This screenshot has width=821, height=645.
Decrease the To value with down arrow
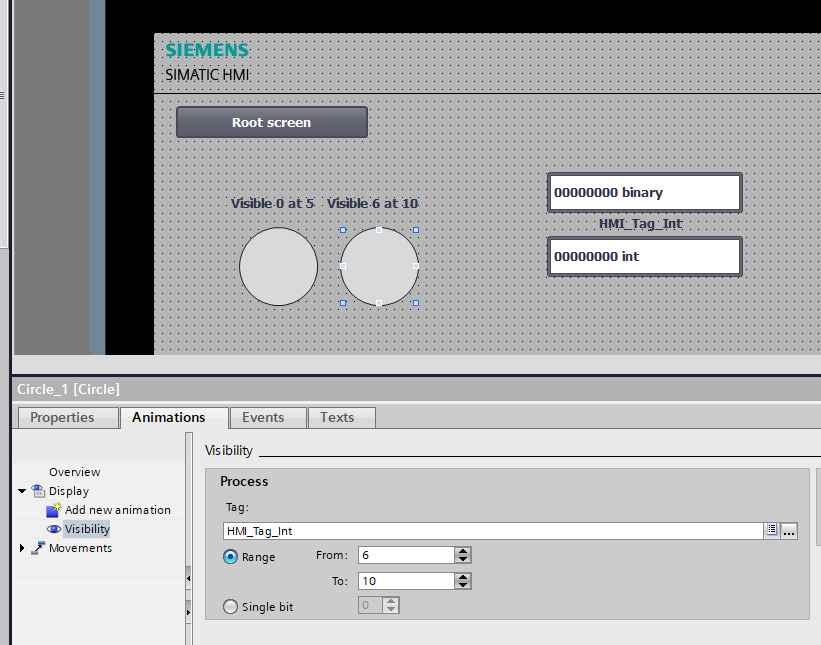[462, 585]
